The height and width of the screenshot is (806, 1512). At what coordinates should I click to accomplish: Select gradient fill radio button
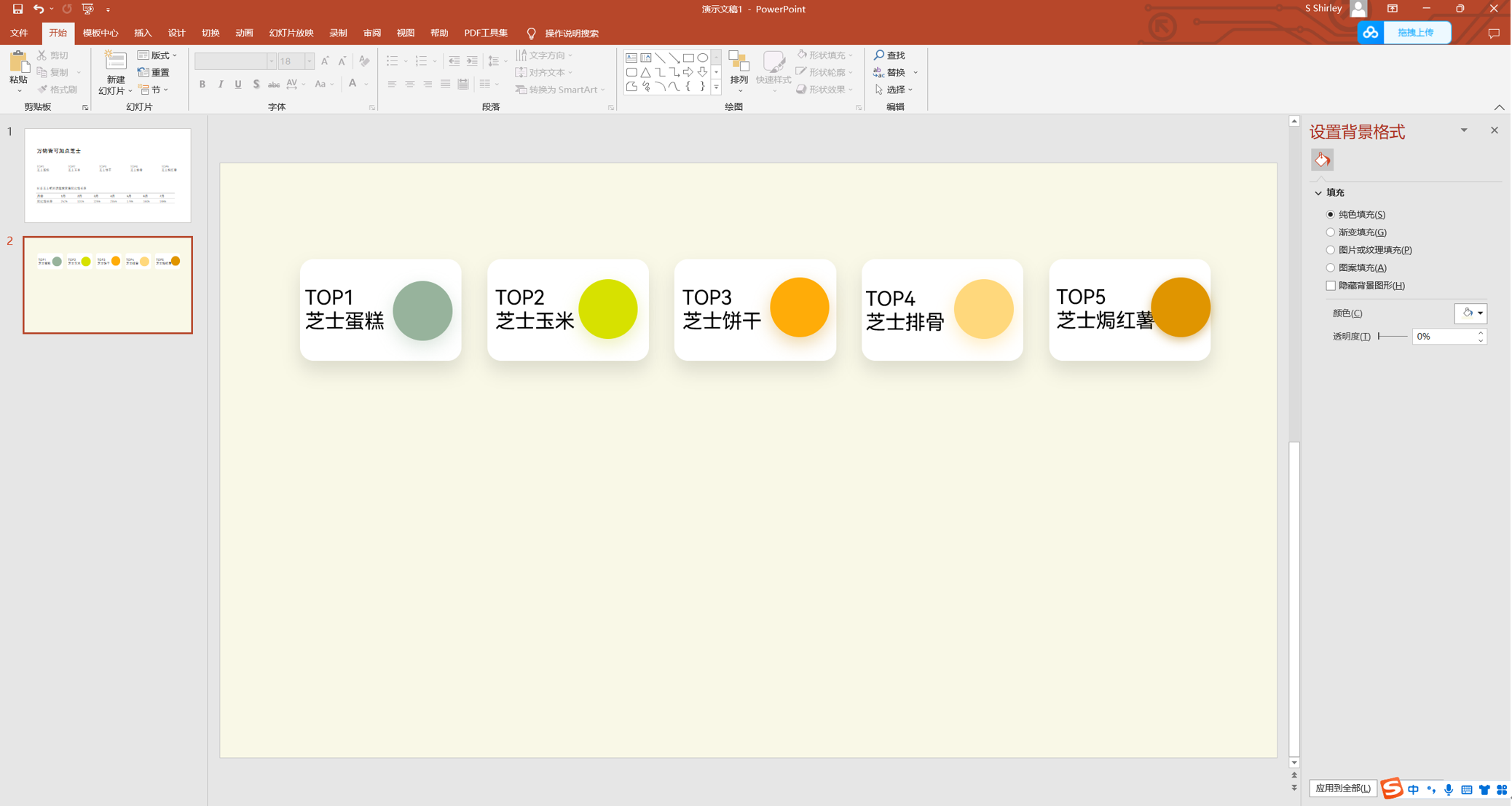[x=1331, y=232]
